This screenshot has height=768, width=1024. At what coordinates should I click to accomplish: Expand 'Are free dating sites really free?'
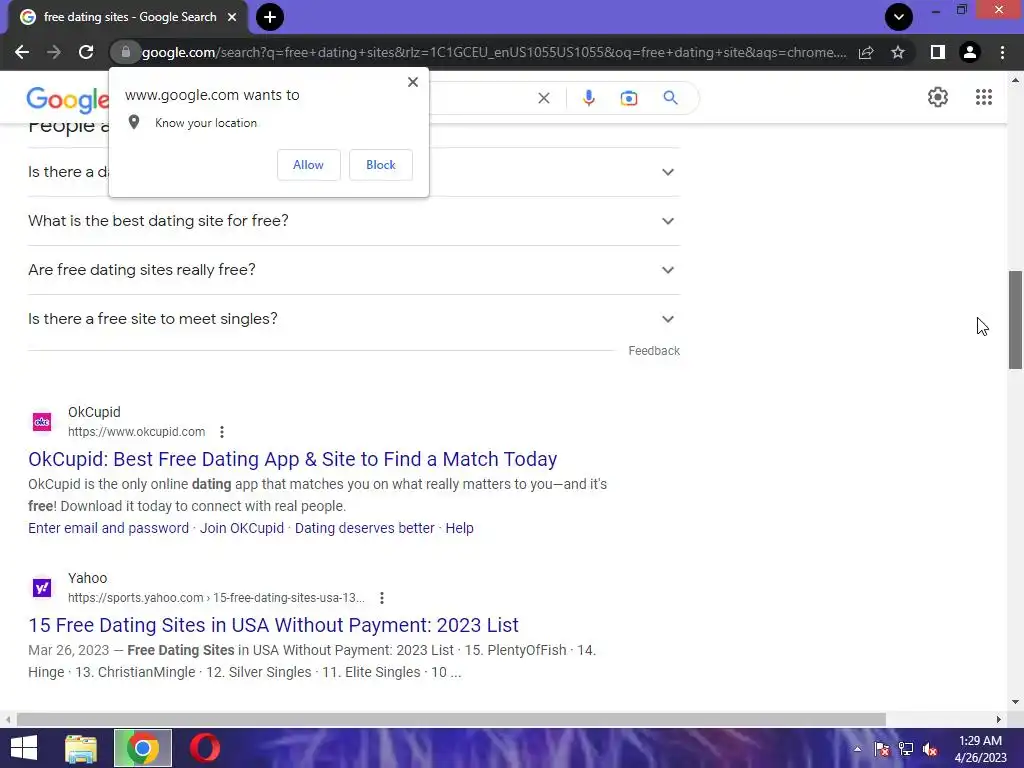point(354,270)
